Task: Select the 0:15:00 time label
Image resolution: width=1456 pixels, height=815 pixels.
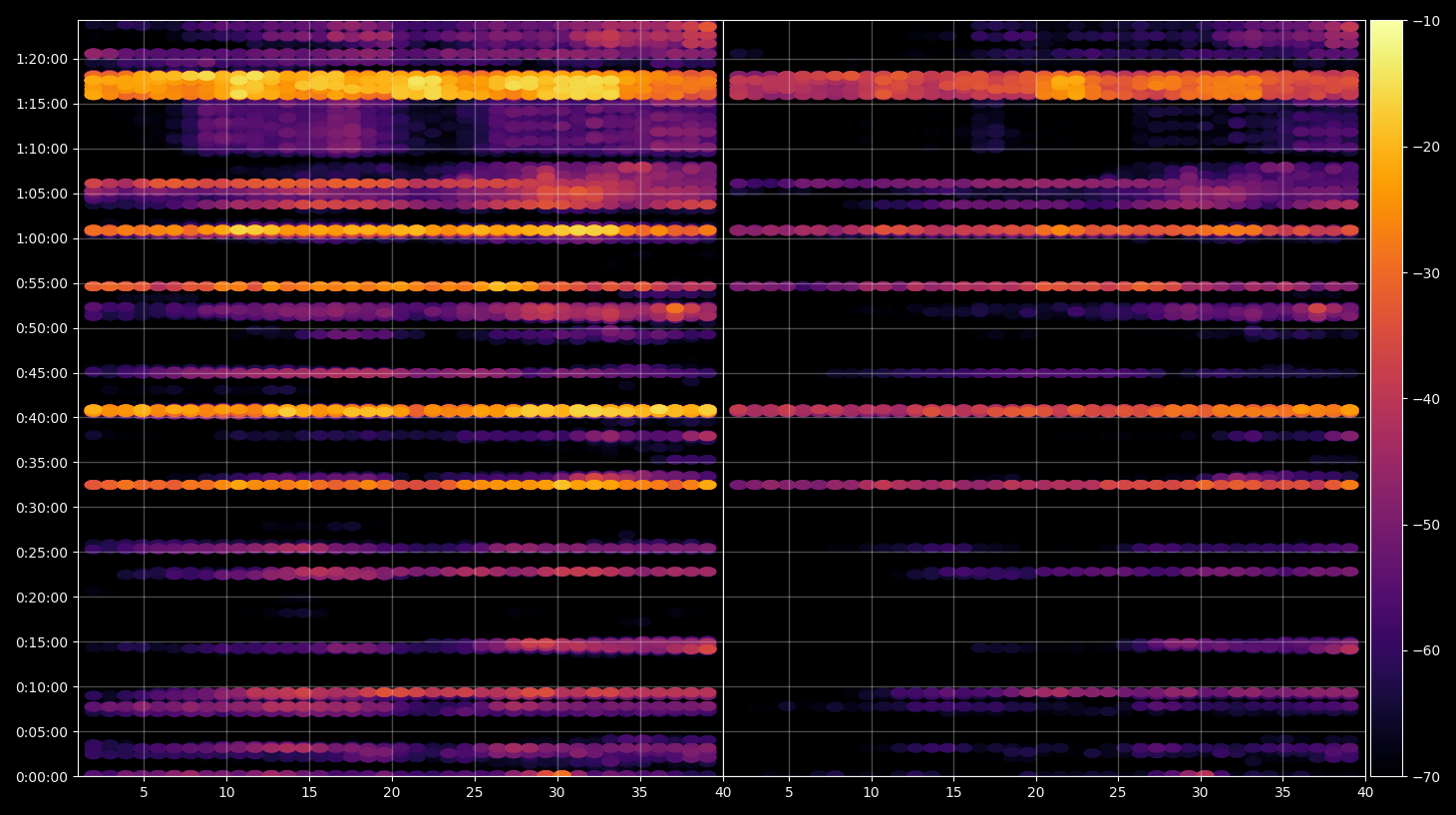Action: tap(42, 642)
